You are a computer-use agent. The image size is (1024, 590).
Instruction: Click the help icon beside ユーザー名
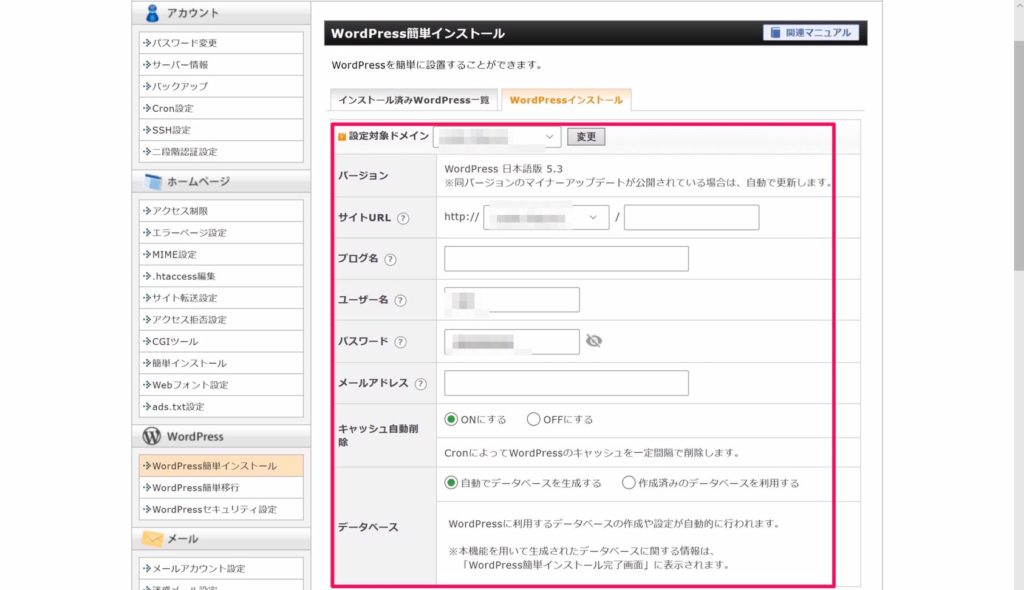click(x=400, y=301)
